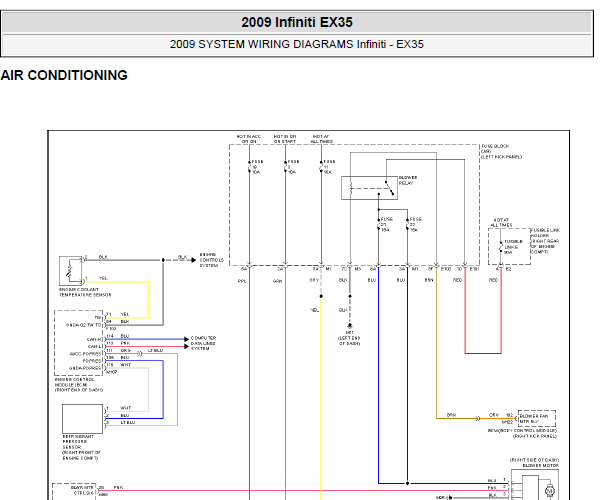The width and height of the screenshot is (600, 500).
Task: Click the splice dot joining the two blue wires
Action: click(x=408, y=483)
